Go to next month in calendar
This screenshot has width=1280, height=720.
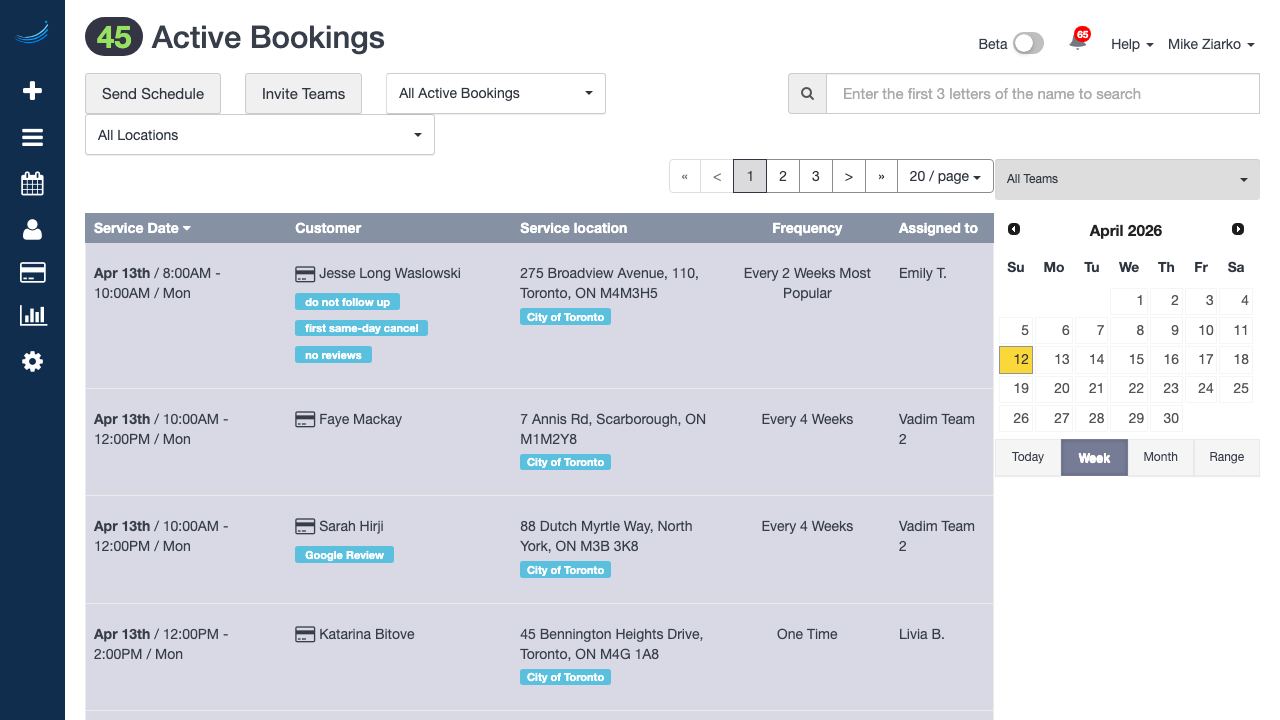pyautogui.click(x=1238, y=230)
